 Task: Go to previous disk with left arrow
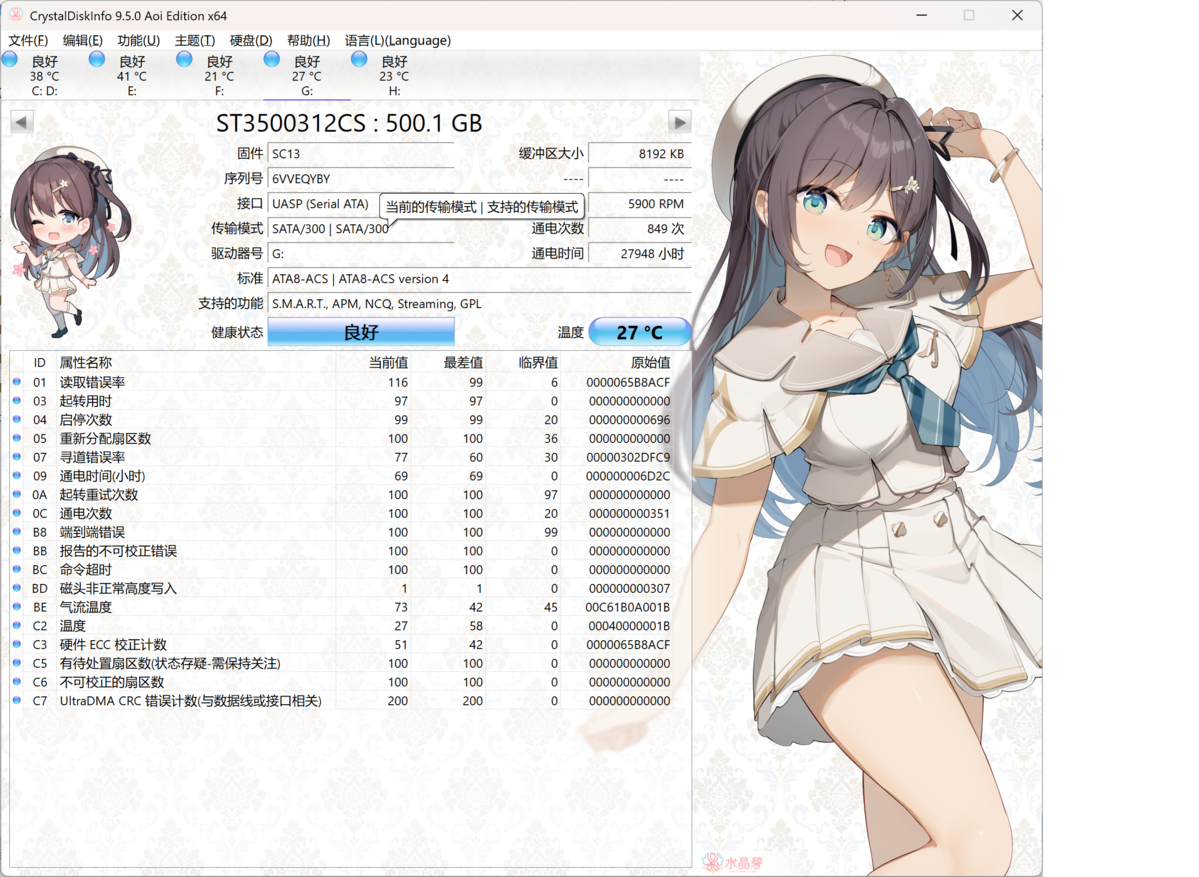(21, 122)
